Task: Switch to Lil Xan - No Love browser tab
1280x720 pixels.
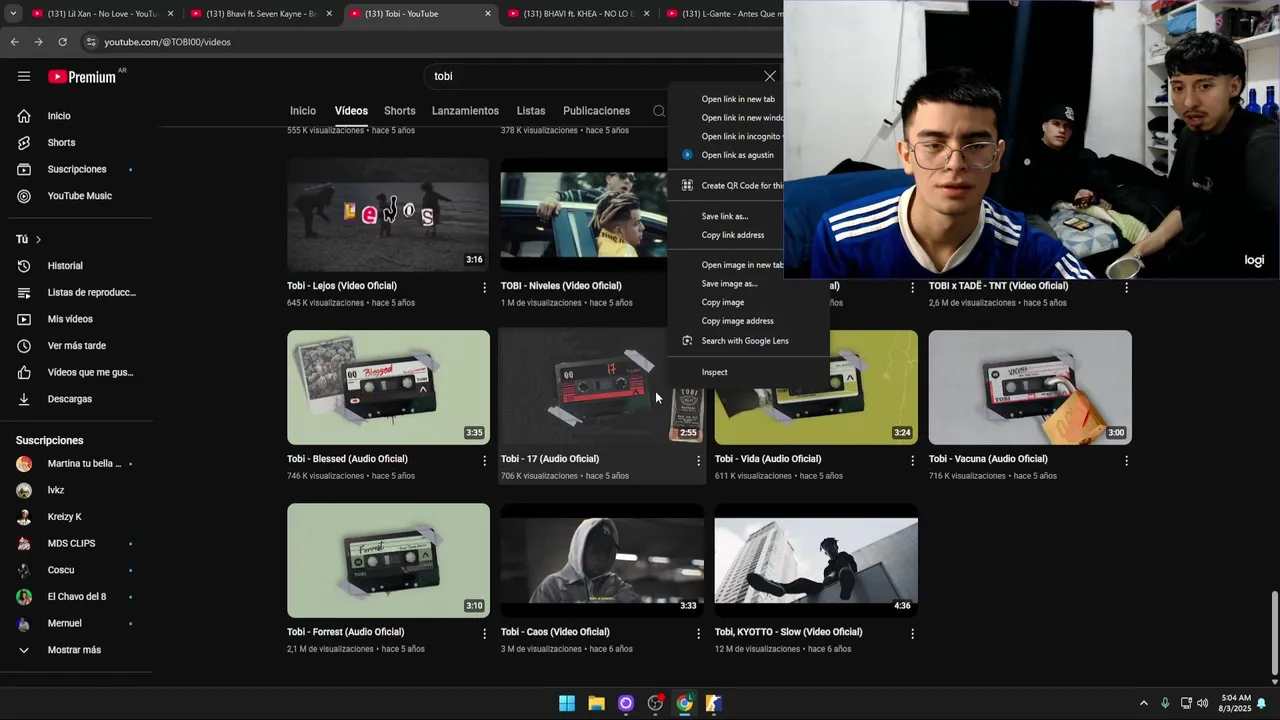Action: pos(101,14)
